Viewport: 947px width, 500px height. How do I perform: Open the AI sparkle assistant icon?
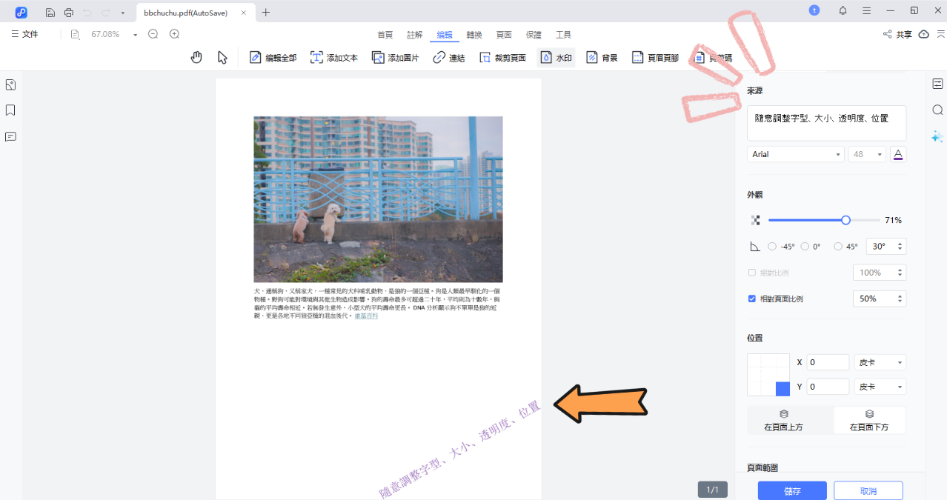(x=937, y=136)
